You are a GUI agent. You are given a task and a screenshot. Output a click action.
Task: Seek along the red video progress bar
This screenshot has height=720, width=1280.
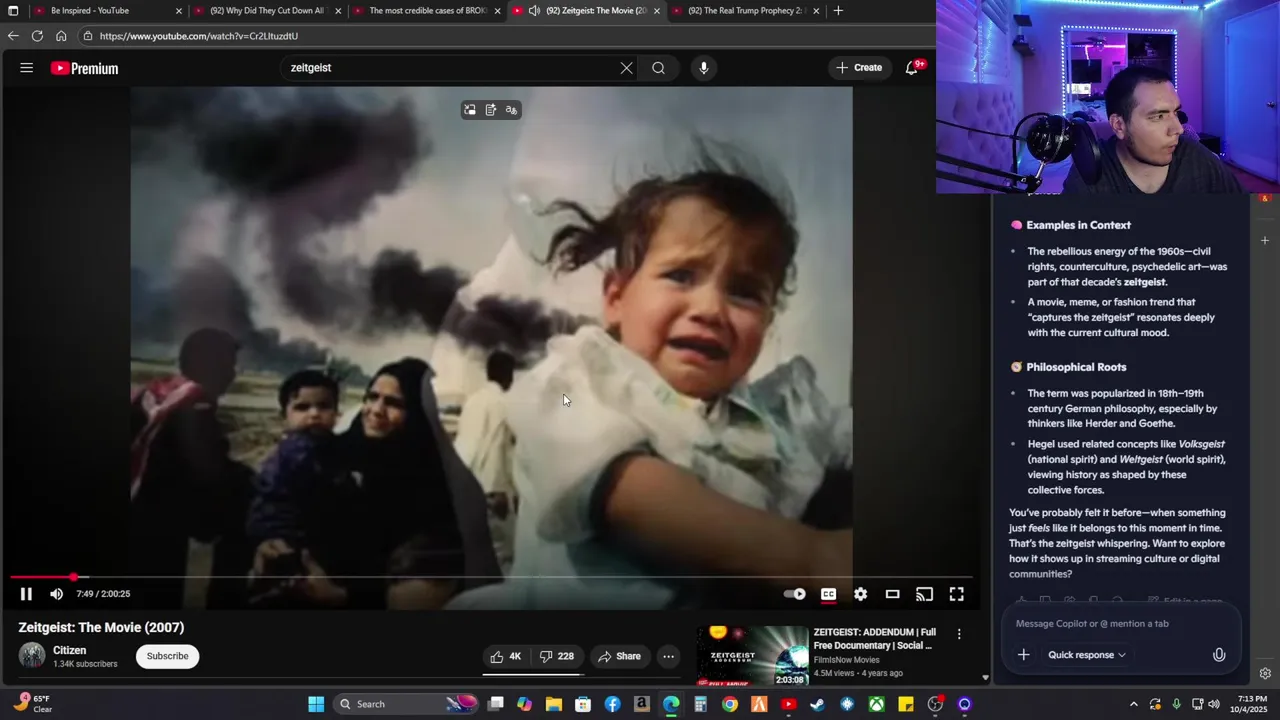click(490, 577)
